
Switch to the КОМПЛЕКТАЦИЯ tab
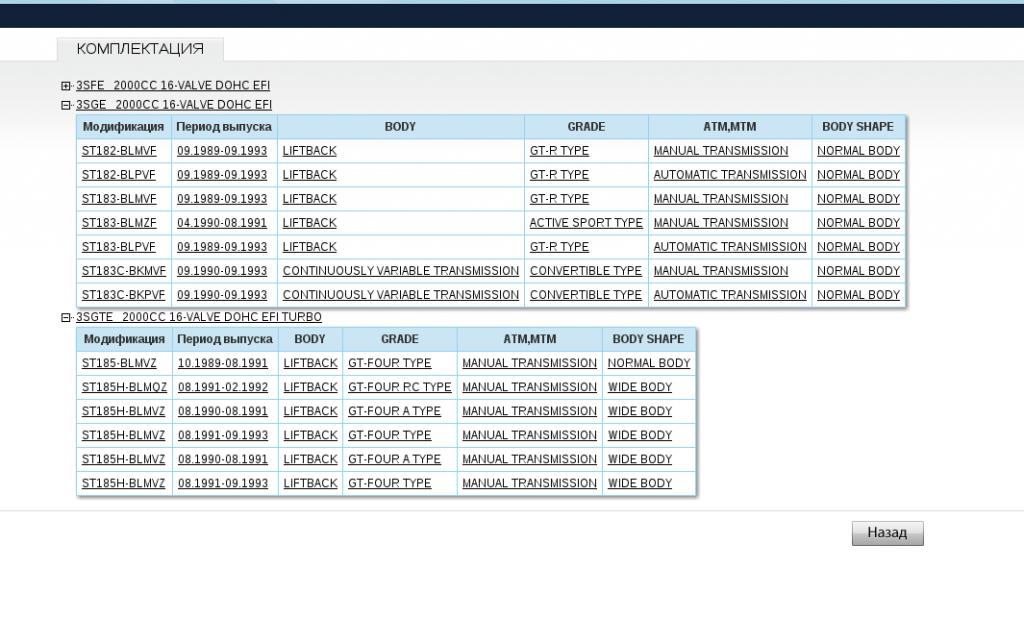[140, 49]
